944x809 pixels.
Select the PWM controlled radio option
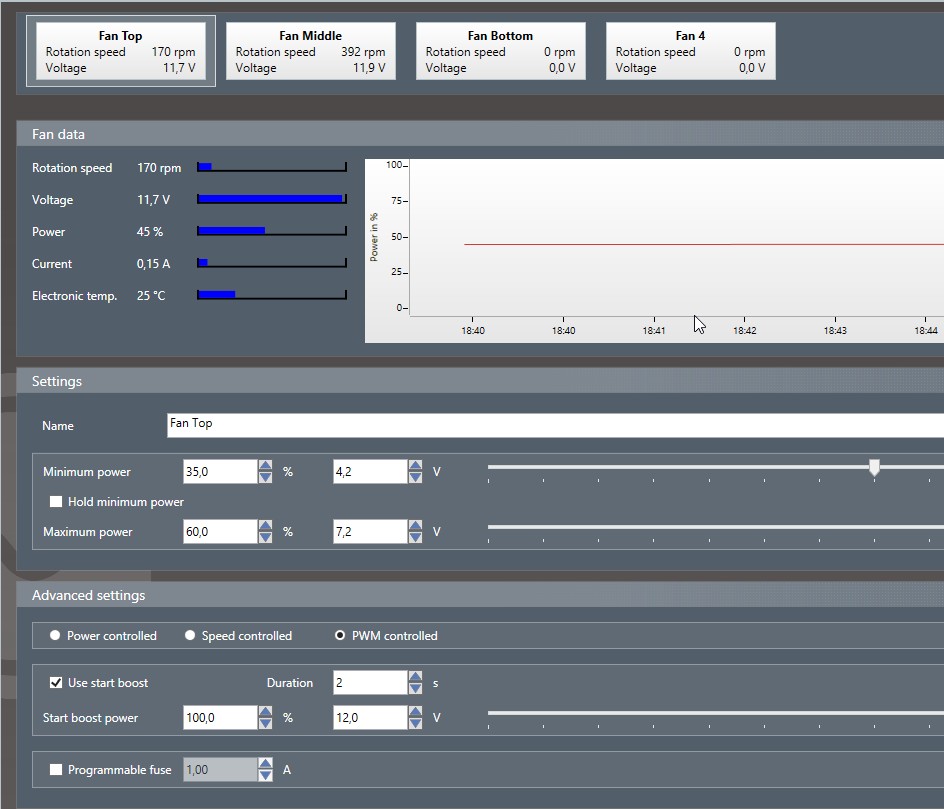click(x=340, y=636)
